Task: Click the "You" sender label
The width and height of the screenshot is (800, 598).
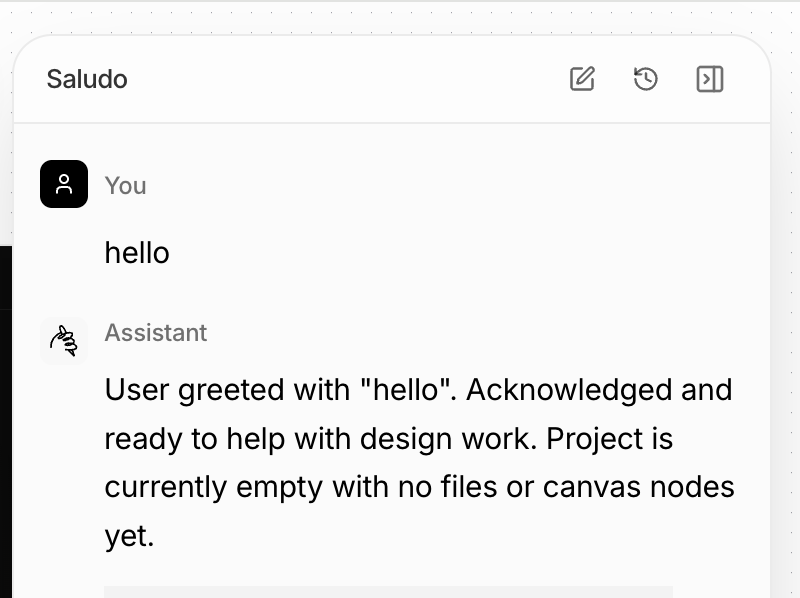Action: point(126,185)
